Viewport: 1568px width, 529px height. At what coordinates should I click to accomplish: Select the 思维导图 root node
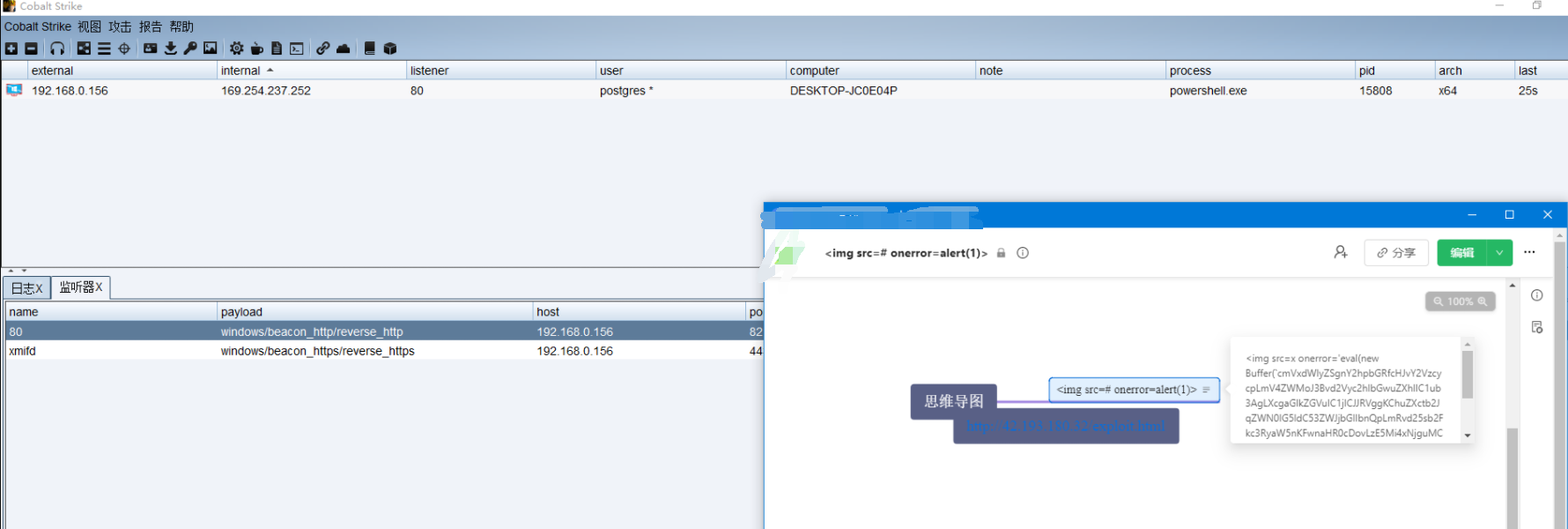[954, 401]
